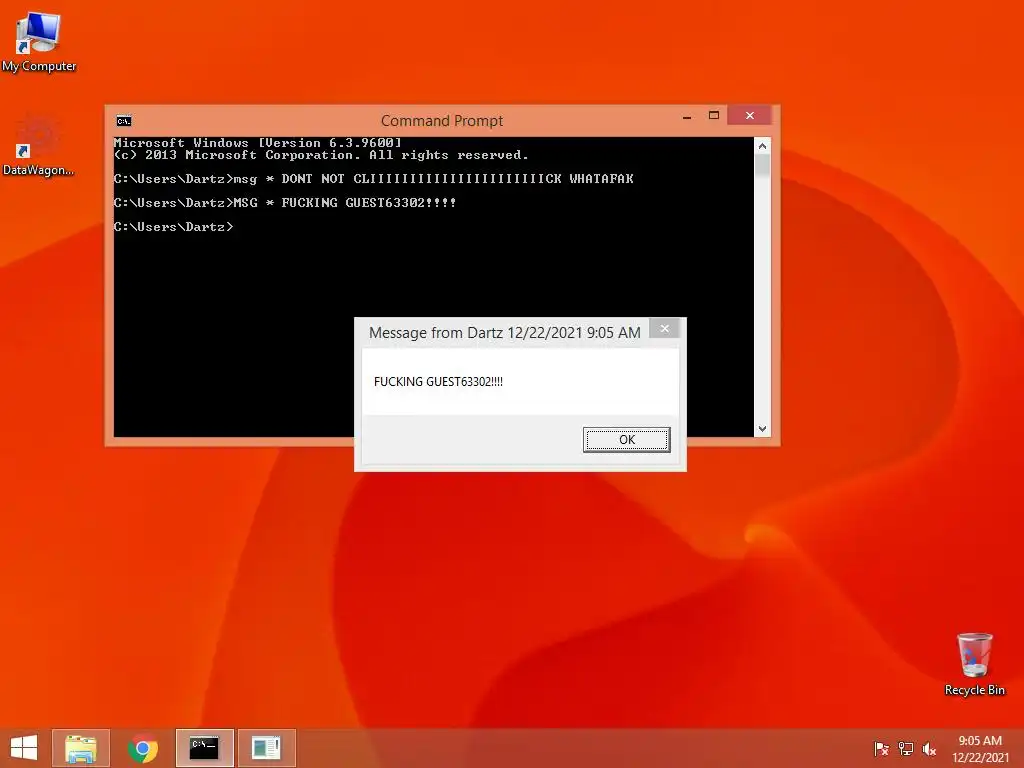Open Google Chrome from taskbar
The image size is (1024, 768).
(143, 748)
